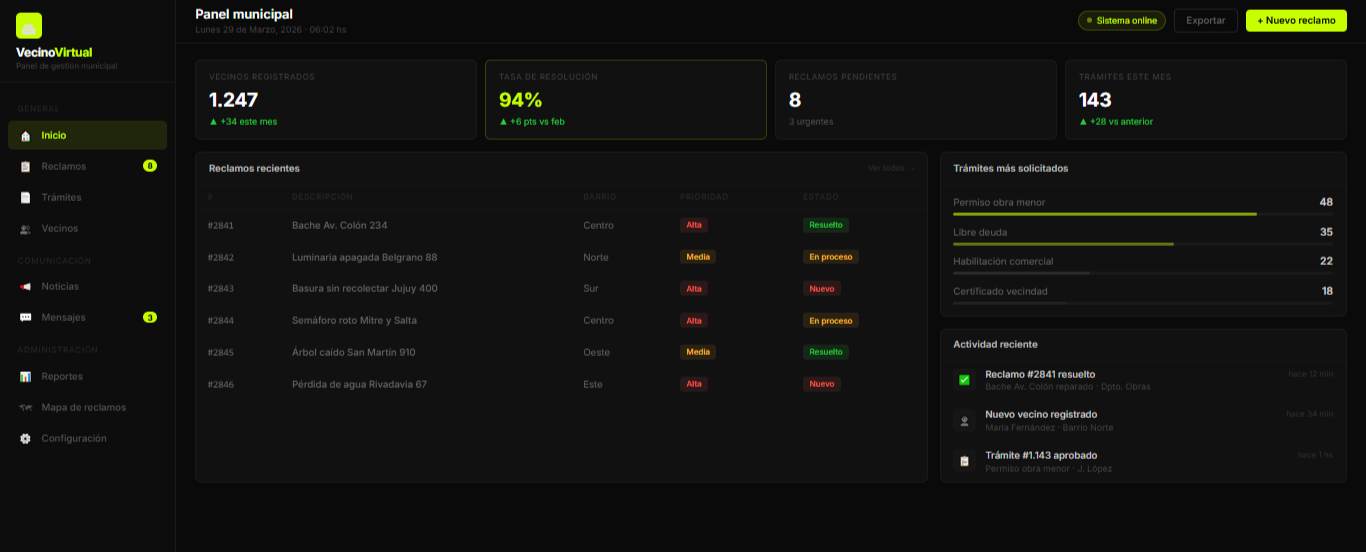Open Reclamos via its clipboard icon
Image resolution: width=1366 pixels, height=552 pixels.
click(x=26, y=167)
